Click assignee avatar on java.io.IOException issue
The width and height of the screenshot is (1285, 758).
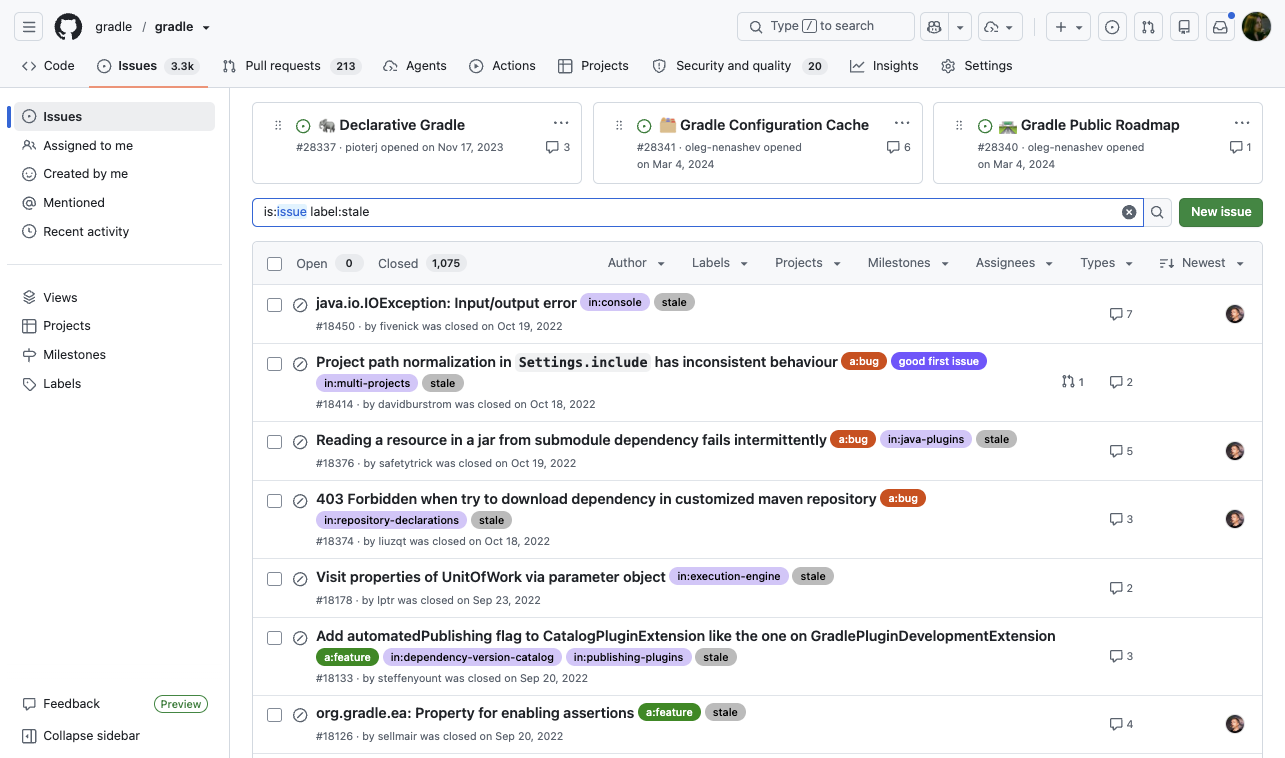point(1235,314)
